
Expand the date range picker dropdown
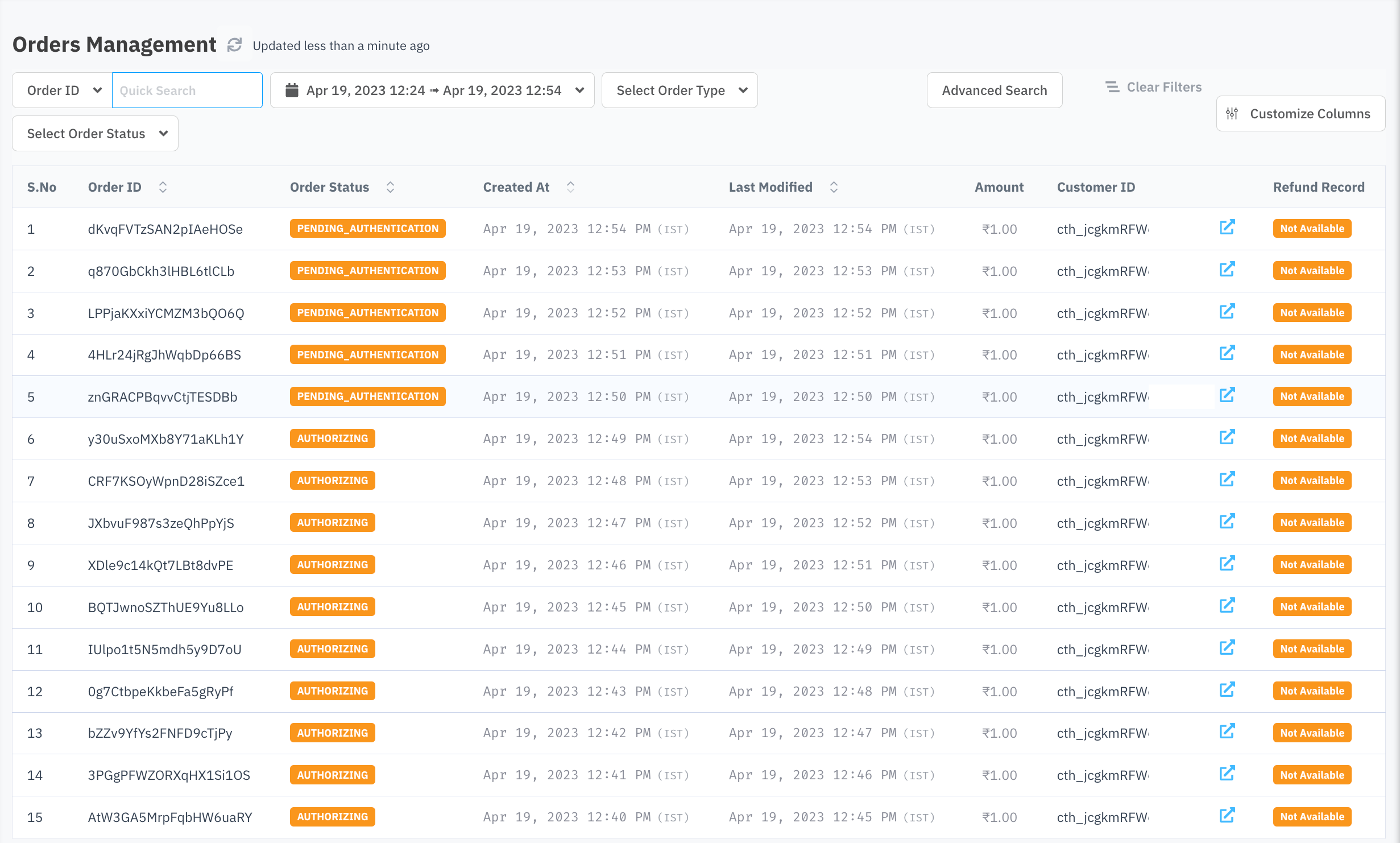click(579, 90)
